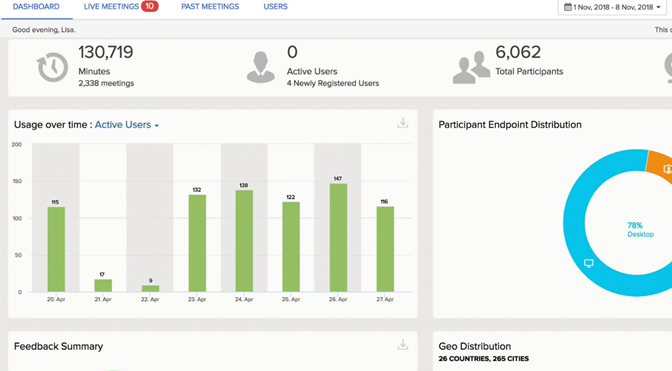Image resolution: width=672 pixels, height=371 pixels.
Task: Click the orange segment icon on donut chart
Action: click(x=667, y=169)
